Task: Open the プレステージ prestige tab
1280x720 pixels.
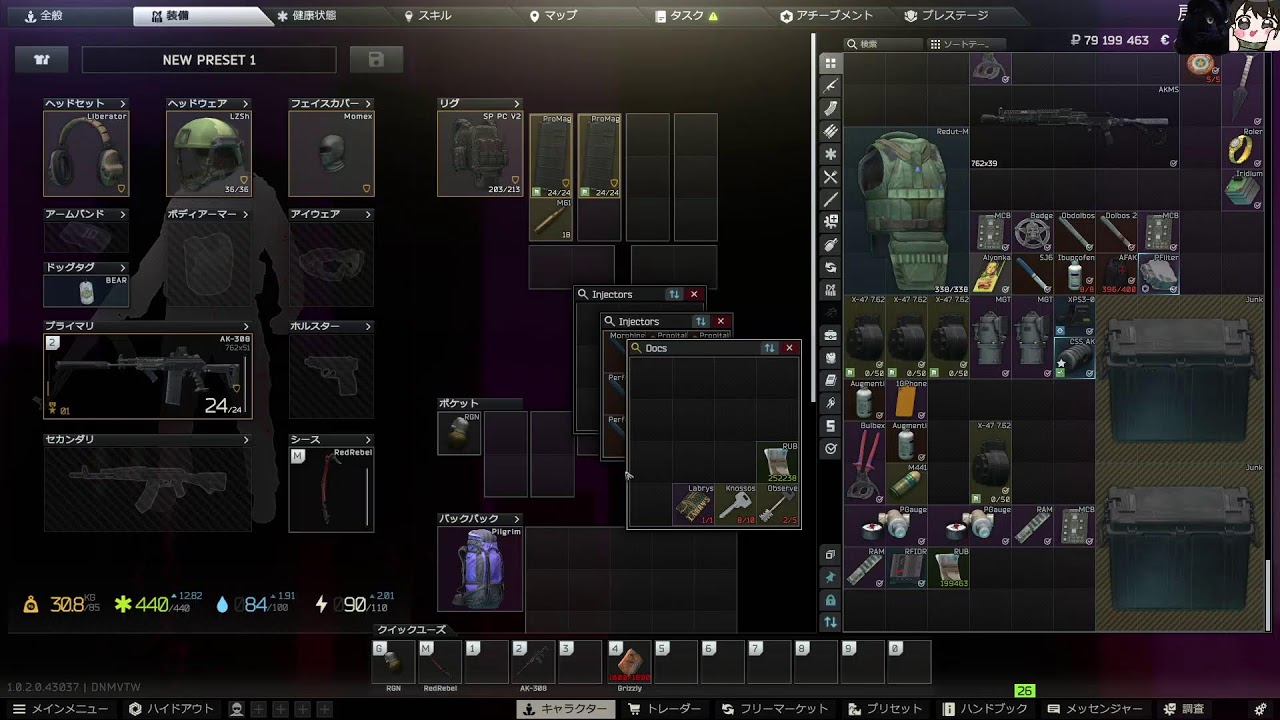Action: 946,16
